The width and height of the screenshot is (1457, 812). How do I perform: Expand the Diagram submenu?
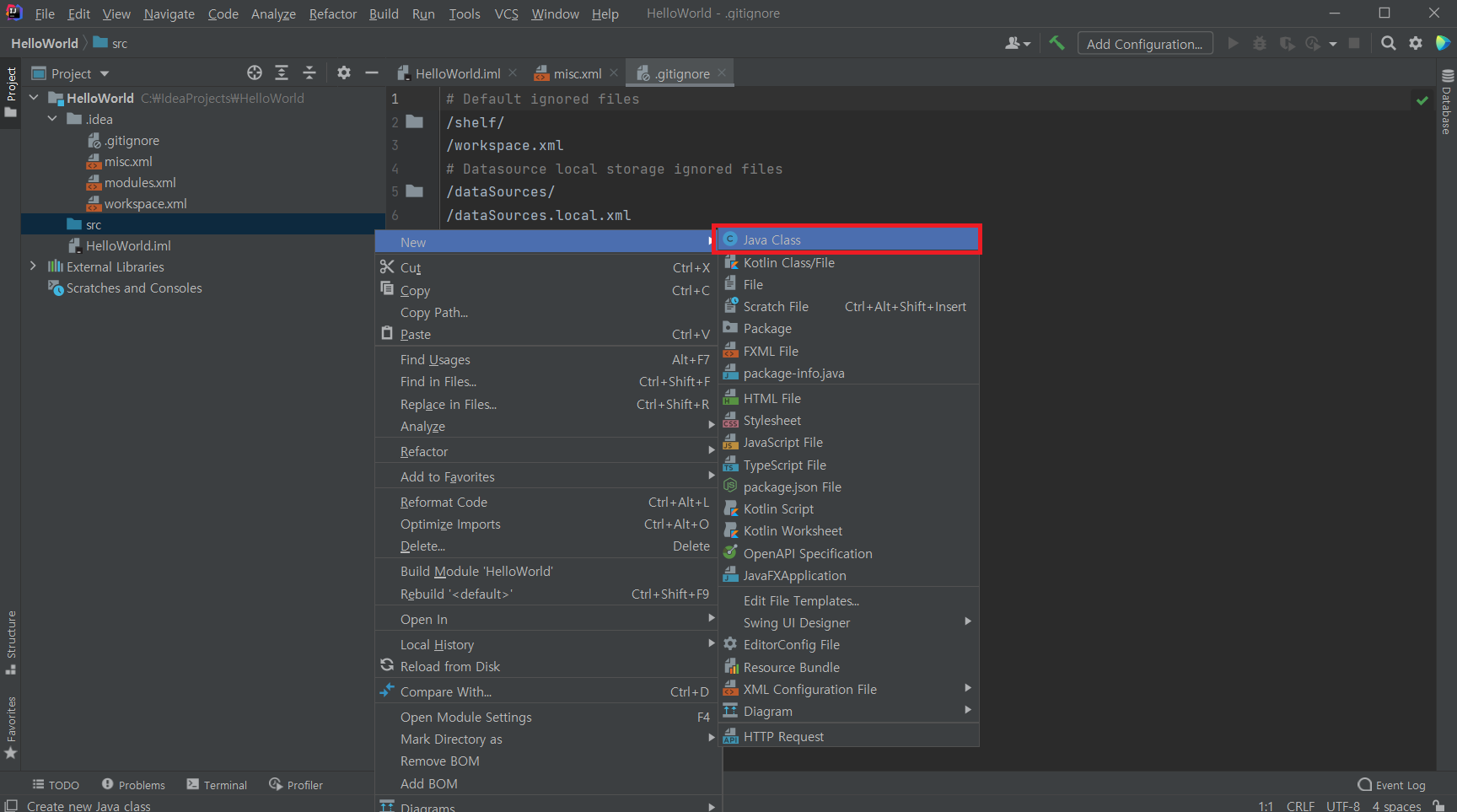coord(848,711)
